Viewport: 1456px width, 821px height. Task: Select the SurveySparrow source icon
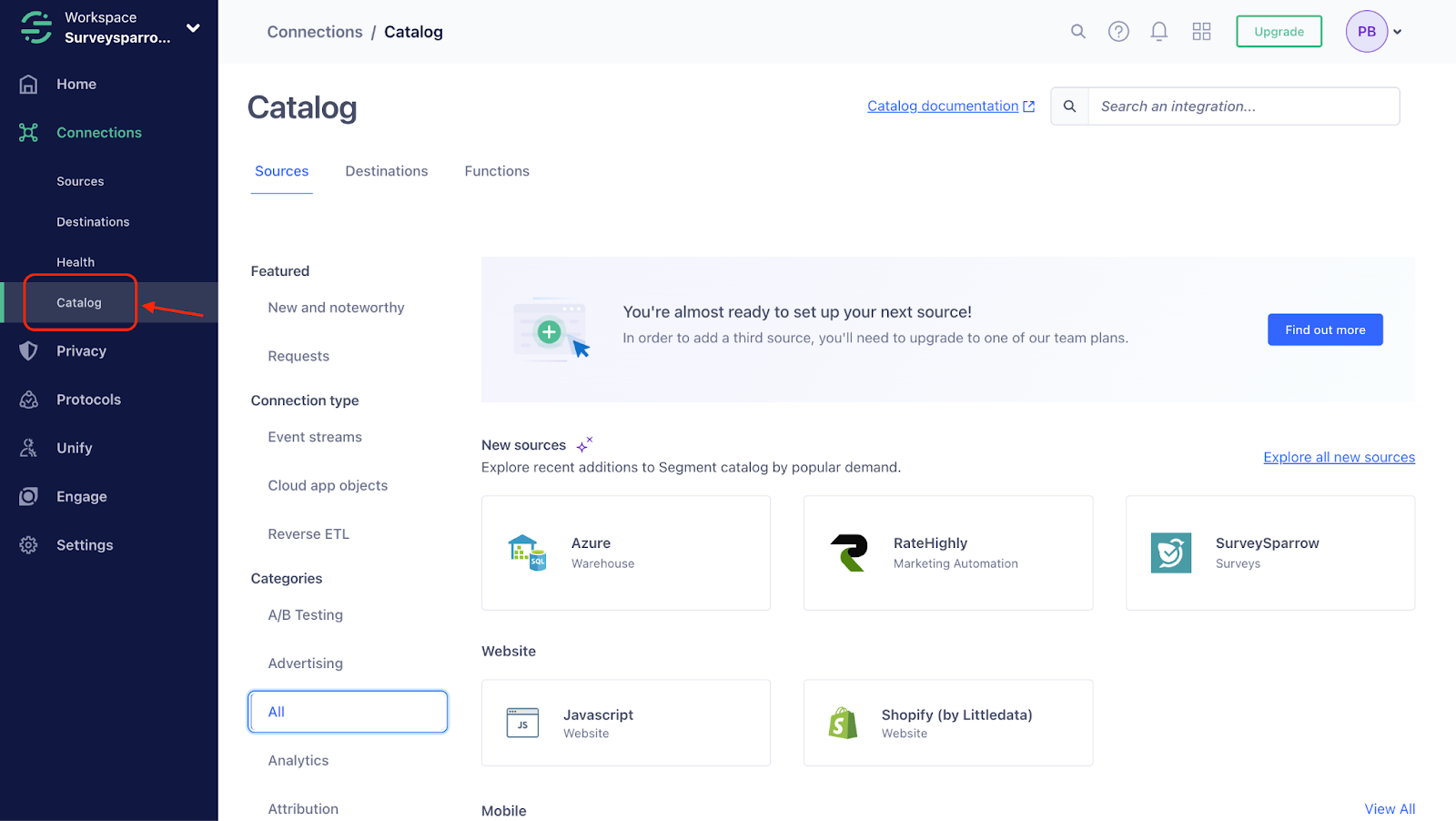(1170, 552)
